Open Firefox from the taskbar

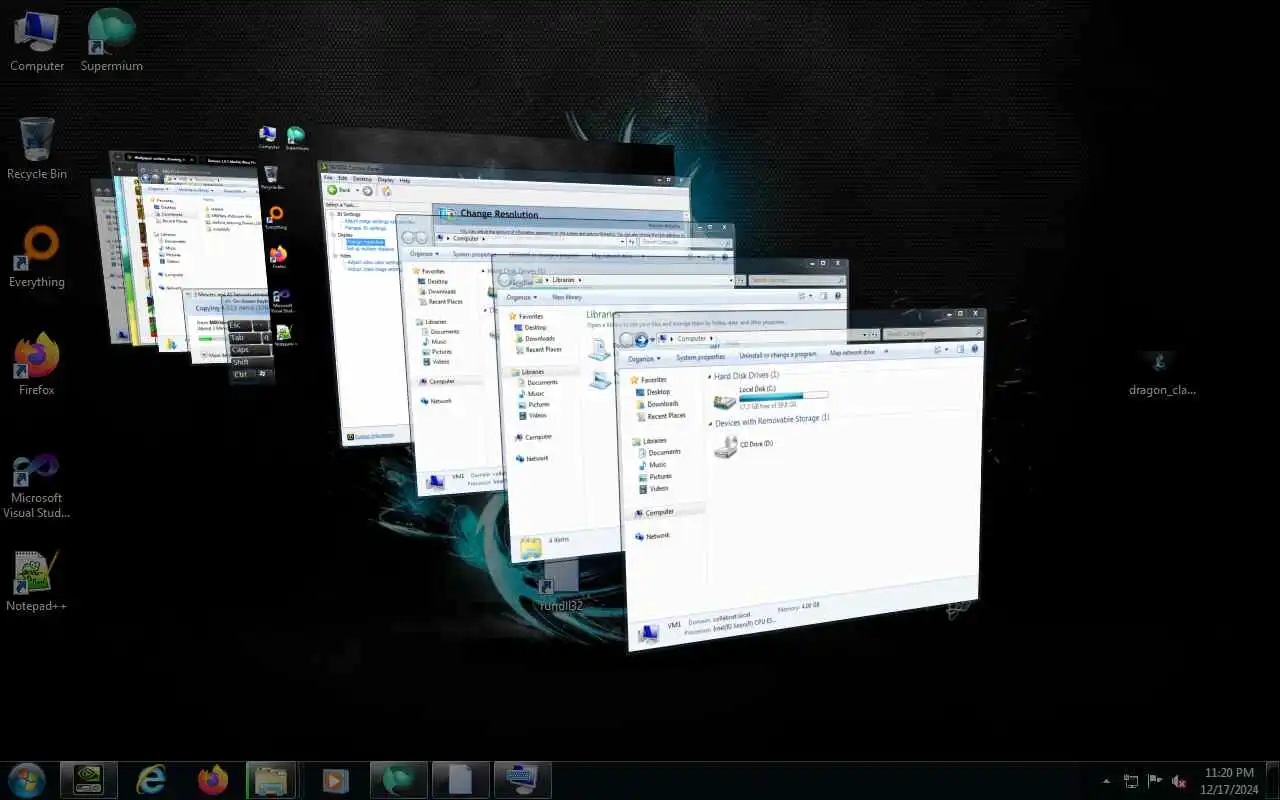[213, 779]
